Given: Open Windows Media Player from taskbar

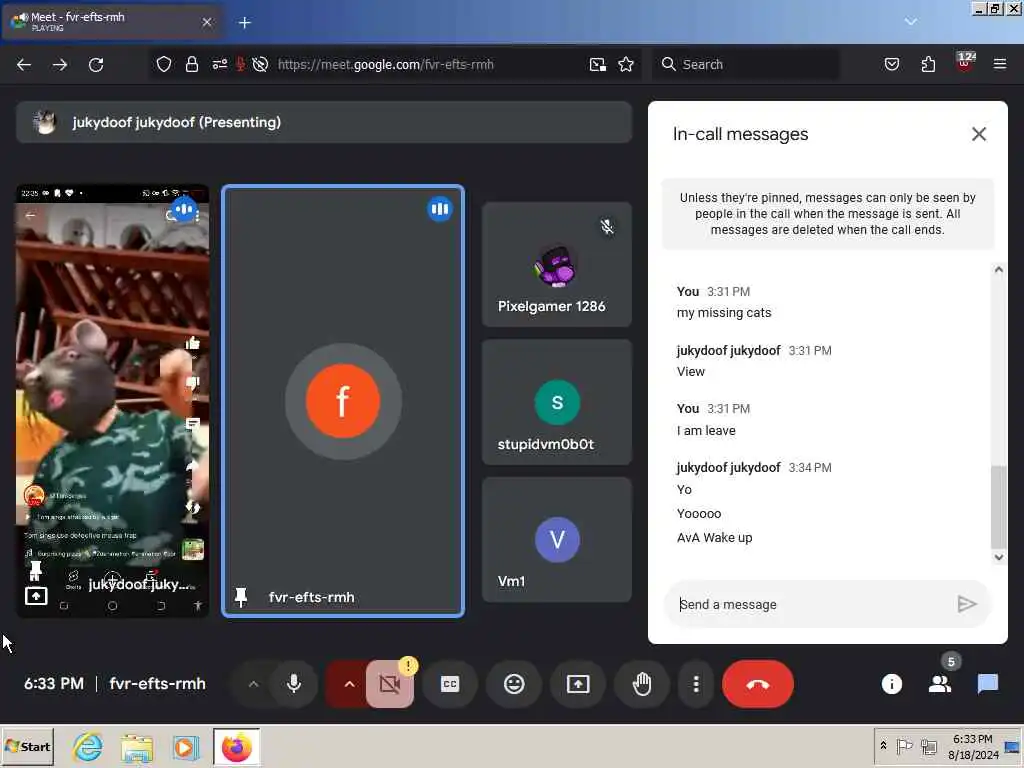Looking at the screenshot, I should pos(185,748).
